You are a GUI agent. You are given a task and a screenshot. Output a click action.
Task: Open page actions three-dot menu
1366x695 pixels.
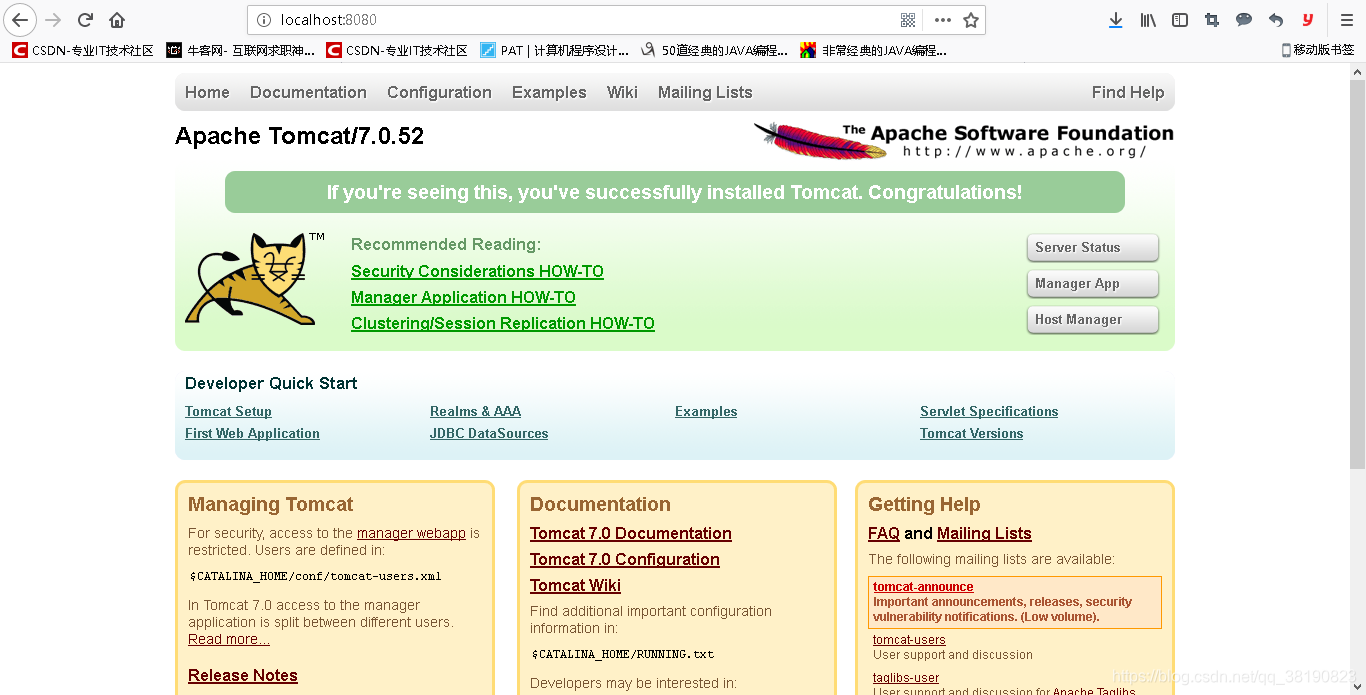click(942, 20)
